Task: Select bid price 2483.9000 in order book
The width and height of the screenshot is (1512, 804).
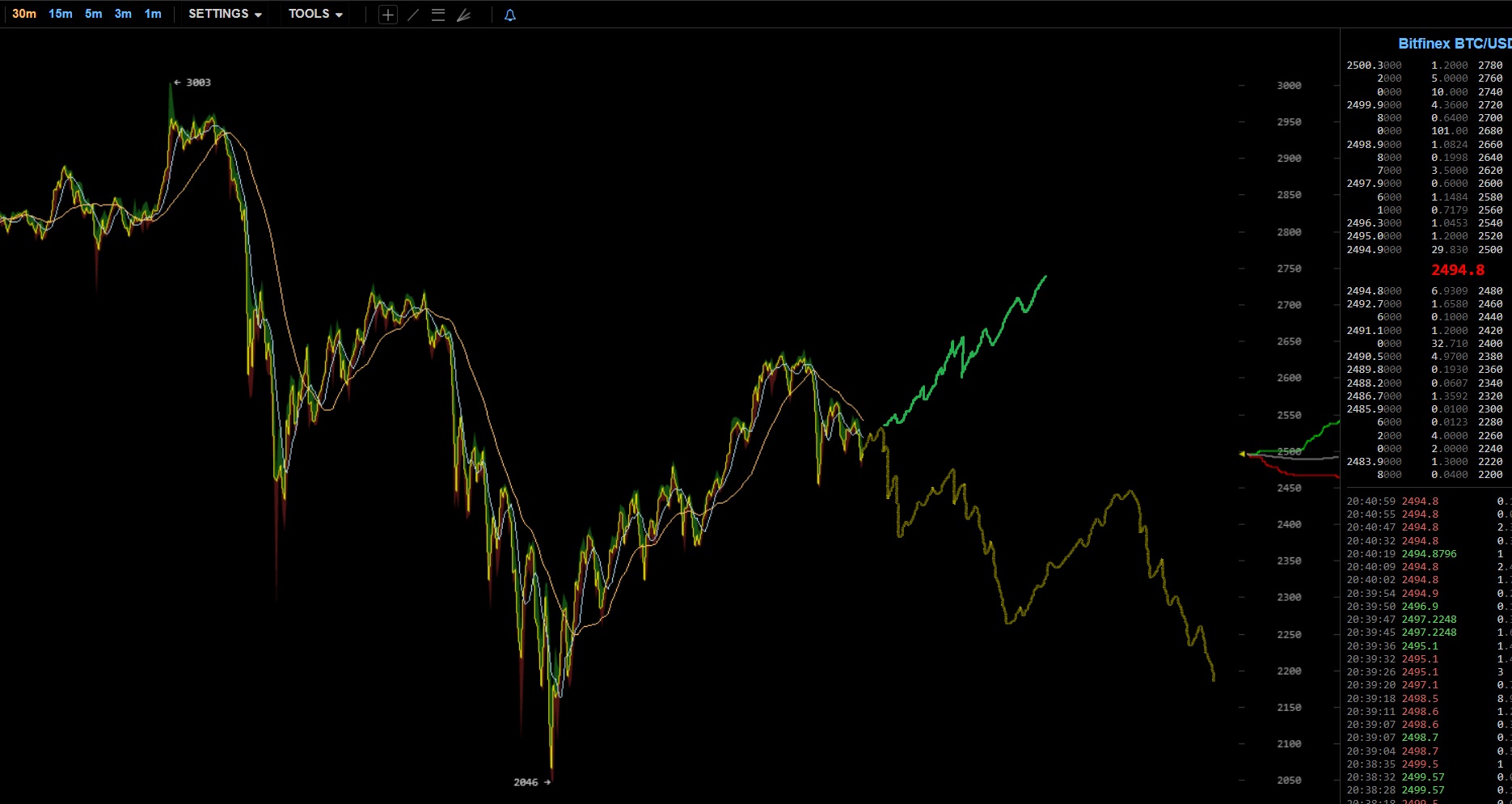Action: (1374, 462)
